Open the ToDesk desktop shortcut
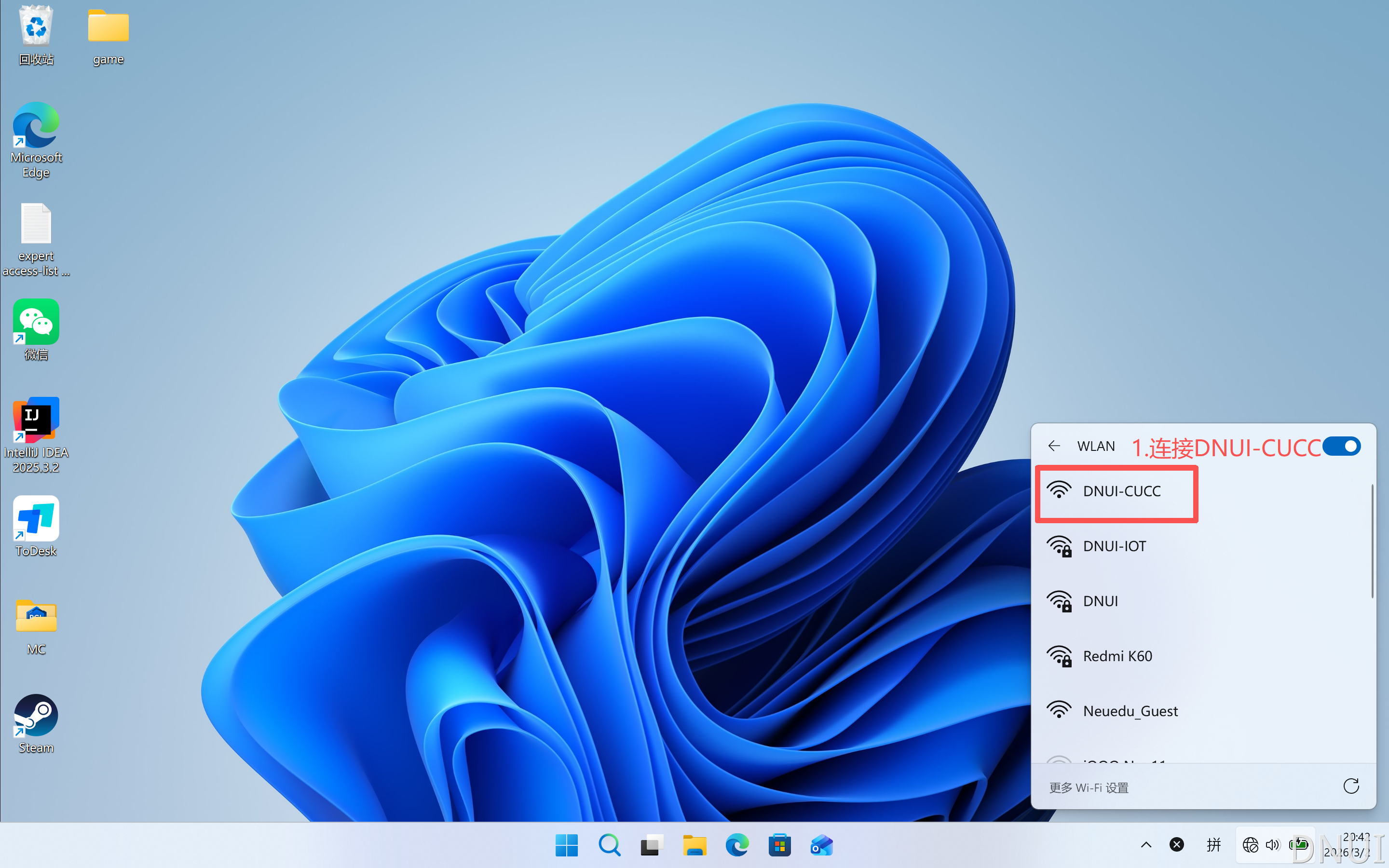This screenshot has height=868, width=1389. pos(36,519)
